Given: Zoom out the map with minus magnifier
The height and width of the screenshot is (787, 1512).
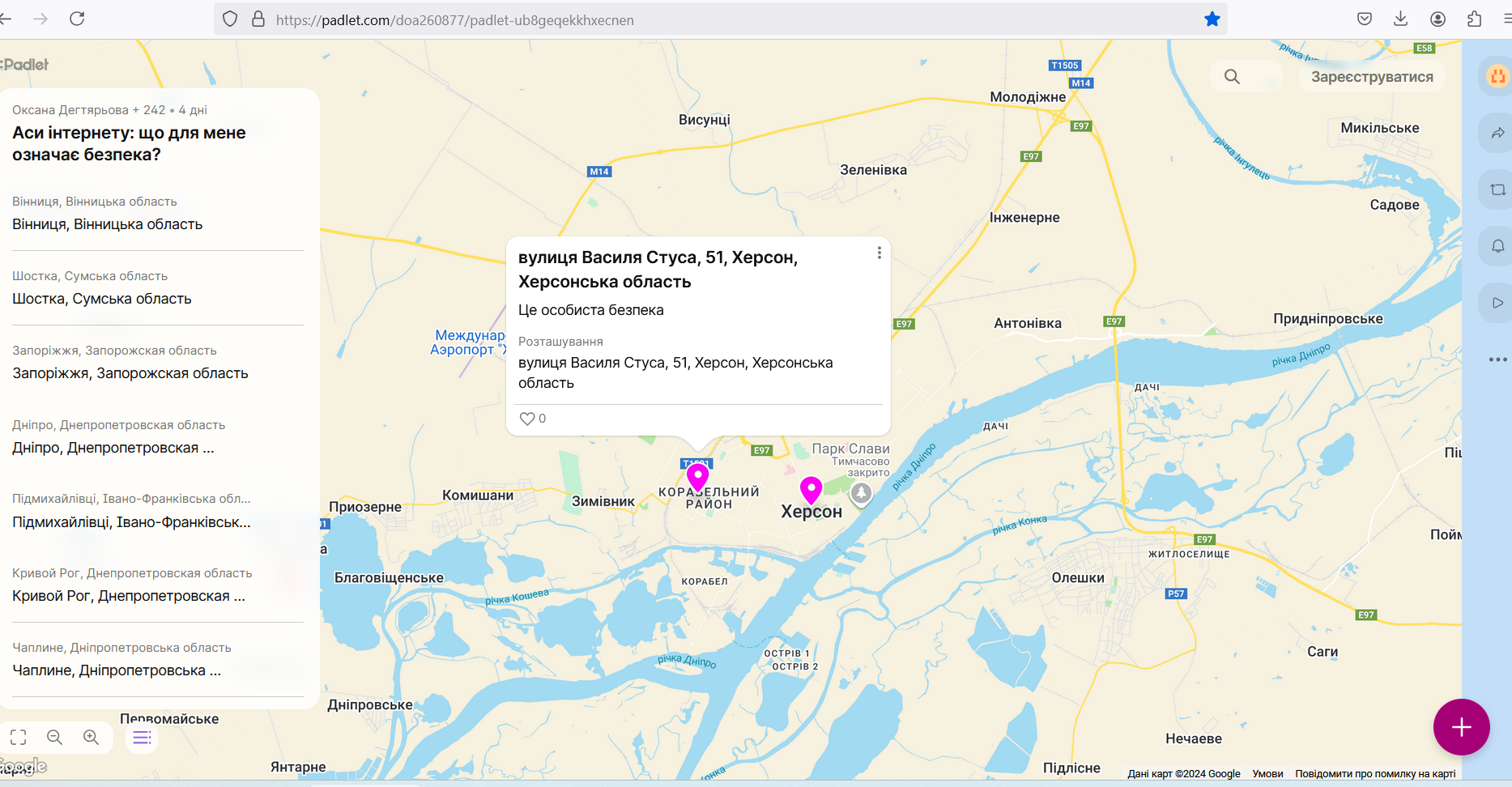Looking at the screenshot, I should click(55, 737).
